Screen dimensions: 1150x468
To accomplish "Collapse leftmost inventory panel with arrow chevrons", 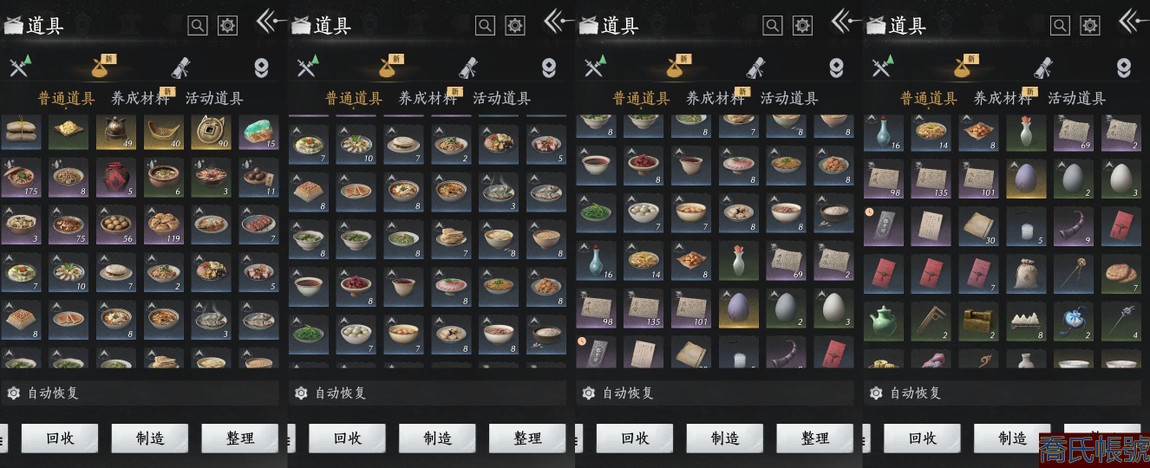I will (270, 22).
